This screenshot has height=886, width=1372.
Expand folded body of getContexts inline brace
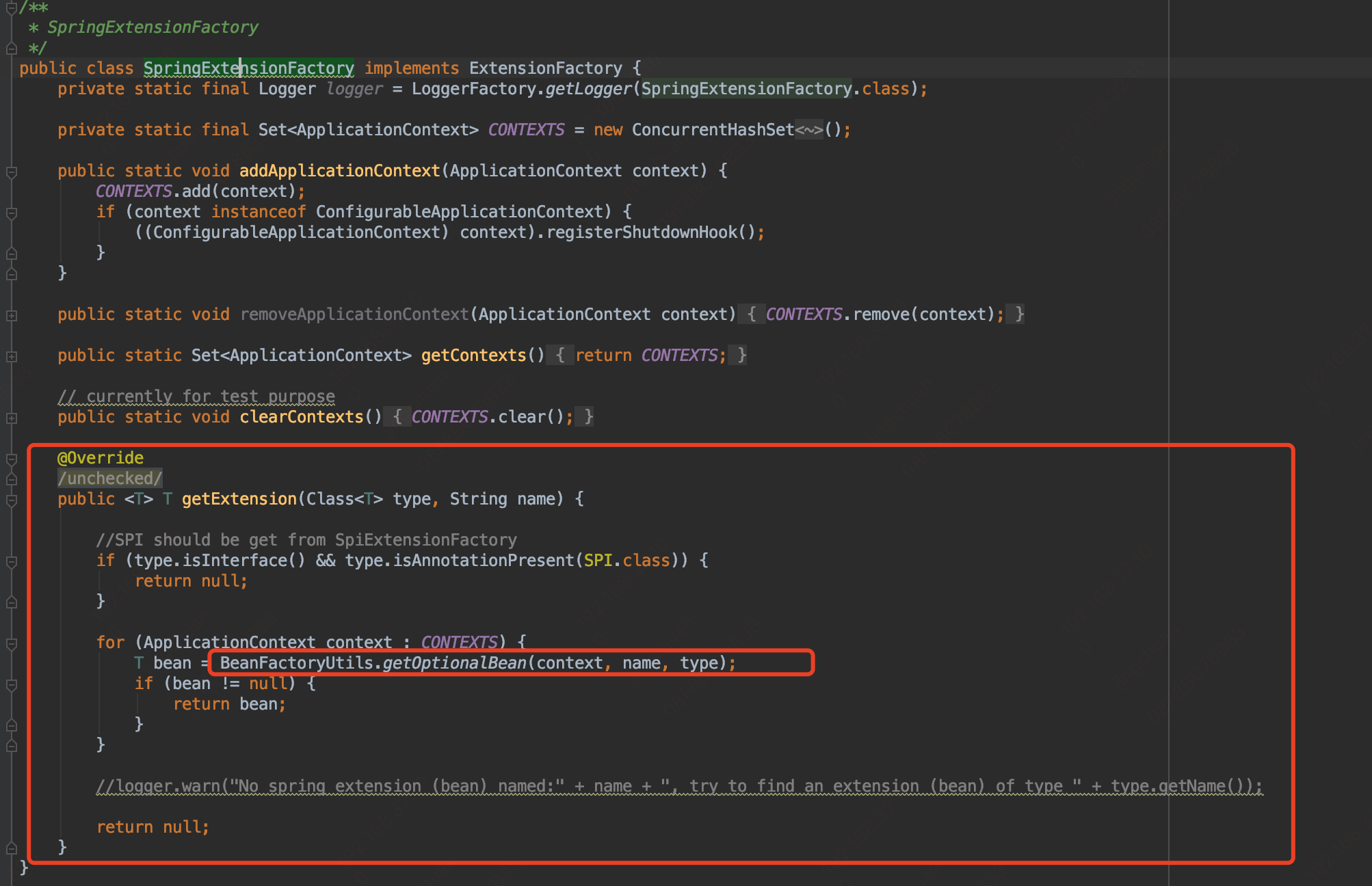[560, 355]
